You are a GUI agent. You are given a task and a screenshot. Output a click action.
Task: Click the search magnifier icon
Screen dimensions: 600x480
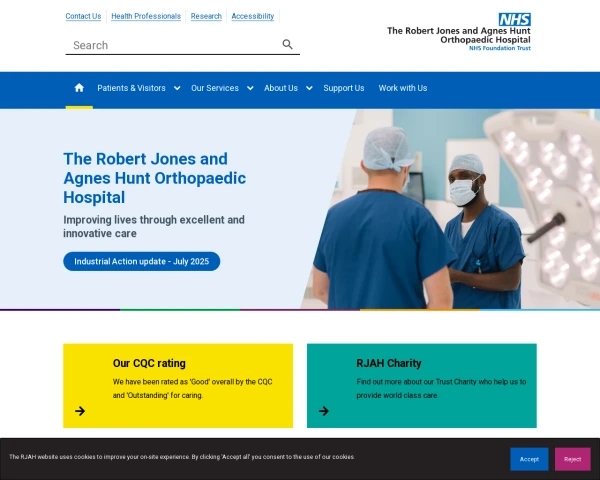click(287, 44)
